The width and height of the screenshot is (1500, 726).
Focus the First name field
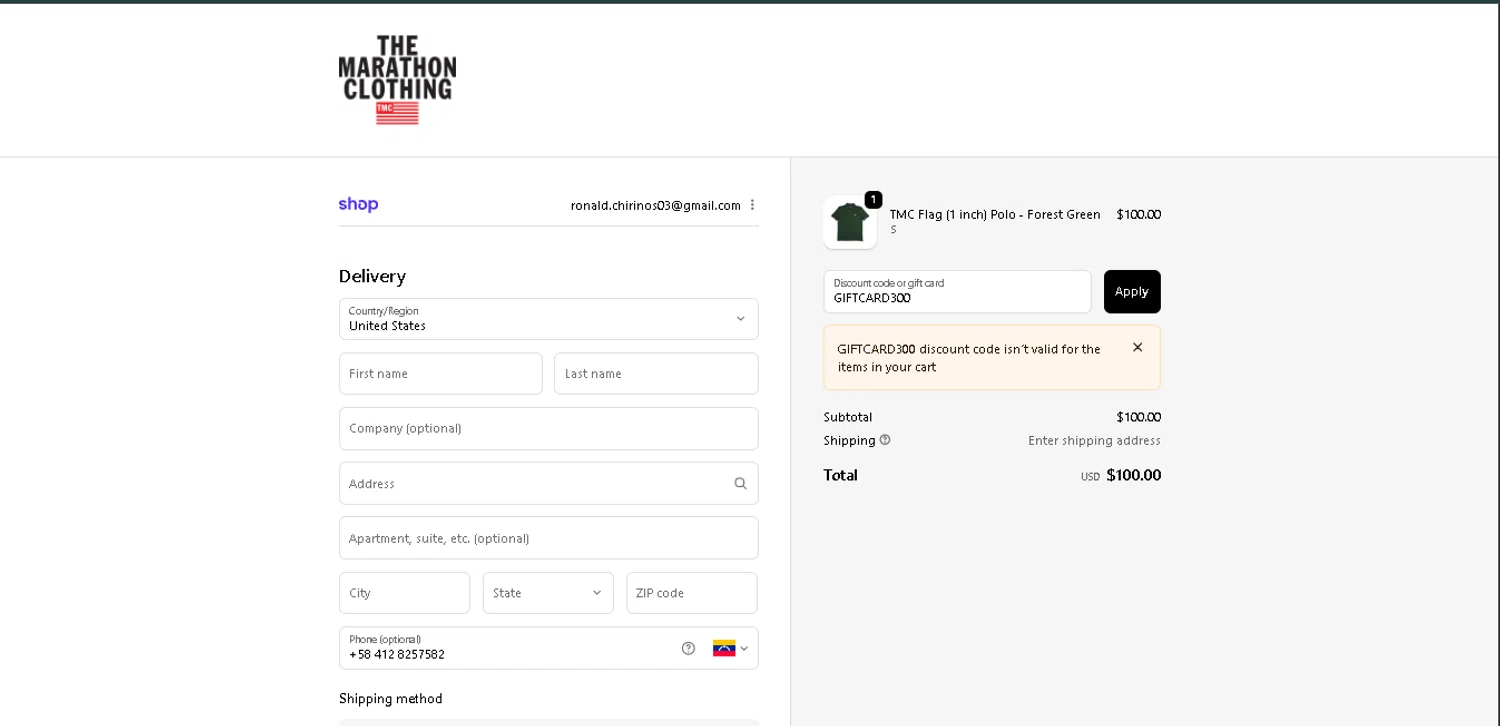[441, 373]
